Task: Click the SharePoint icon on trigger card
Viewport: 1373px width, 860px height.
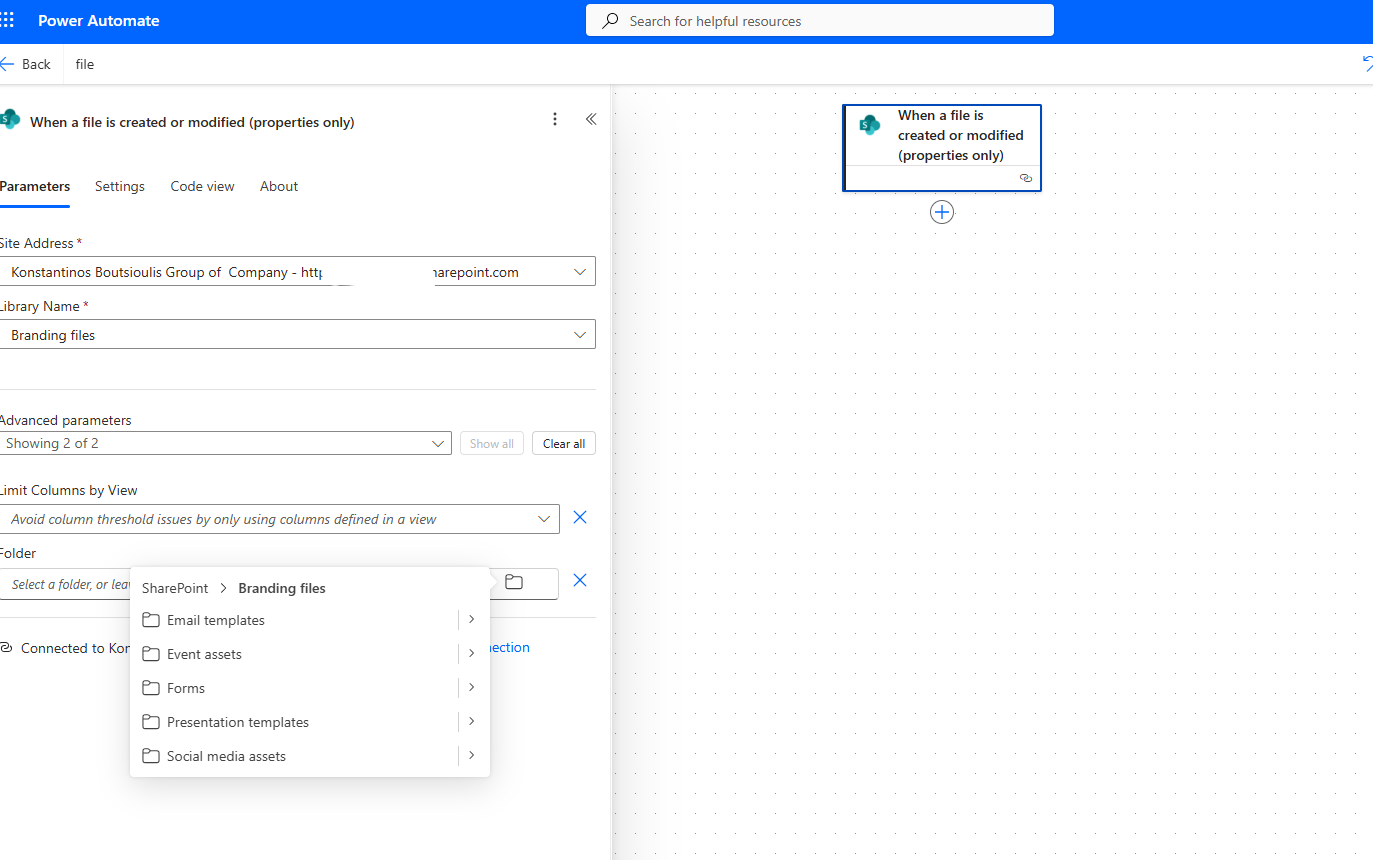Action: (870, 126)
